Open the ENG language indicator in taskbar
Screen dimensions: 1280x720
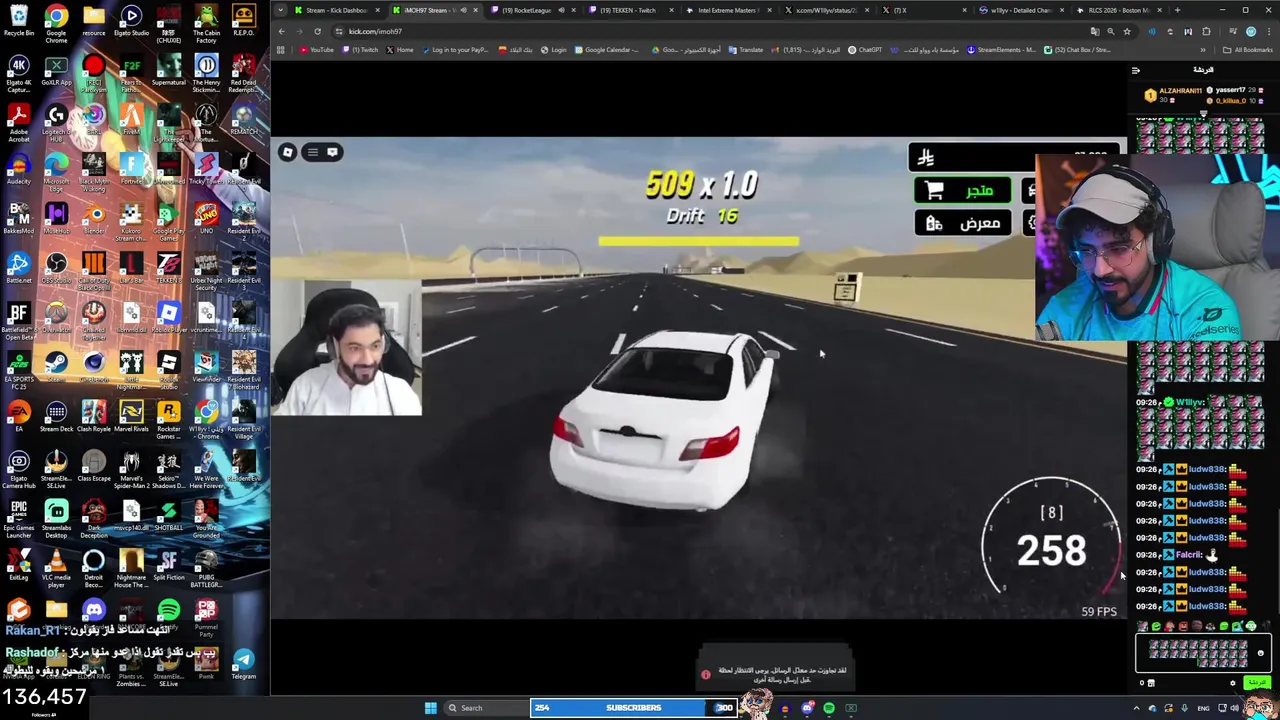[x=1203, y=708]
